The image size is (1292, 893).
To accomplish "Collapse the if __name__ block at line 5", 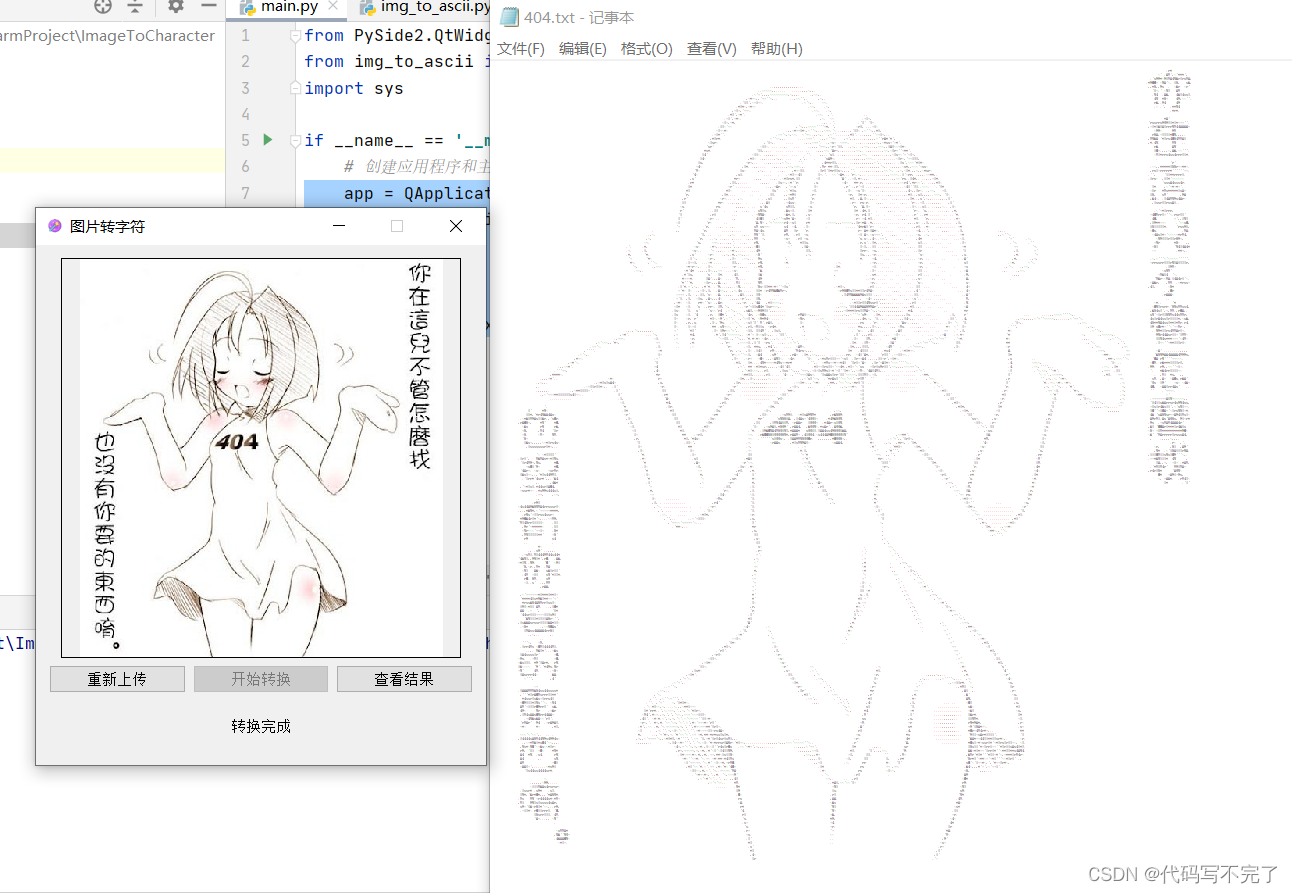I will pyautogui.click(x=295, y=140).
